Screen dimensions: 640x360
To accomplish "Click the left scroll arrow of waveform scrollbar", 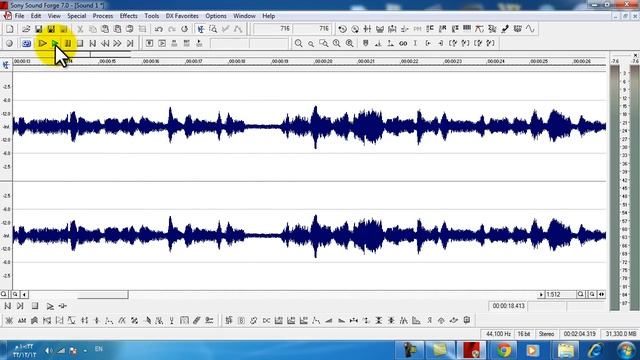I will [x=24, y=294].
